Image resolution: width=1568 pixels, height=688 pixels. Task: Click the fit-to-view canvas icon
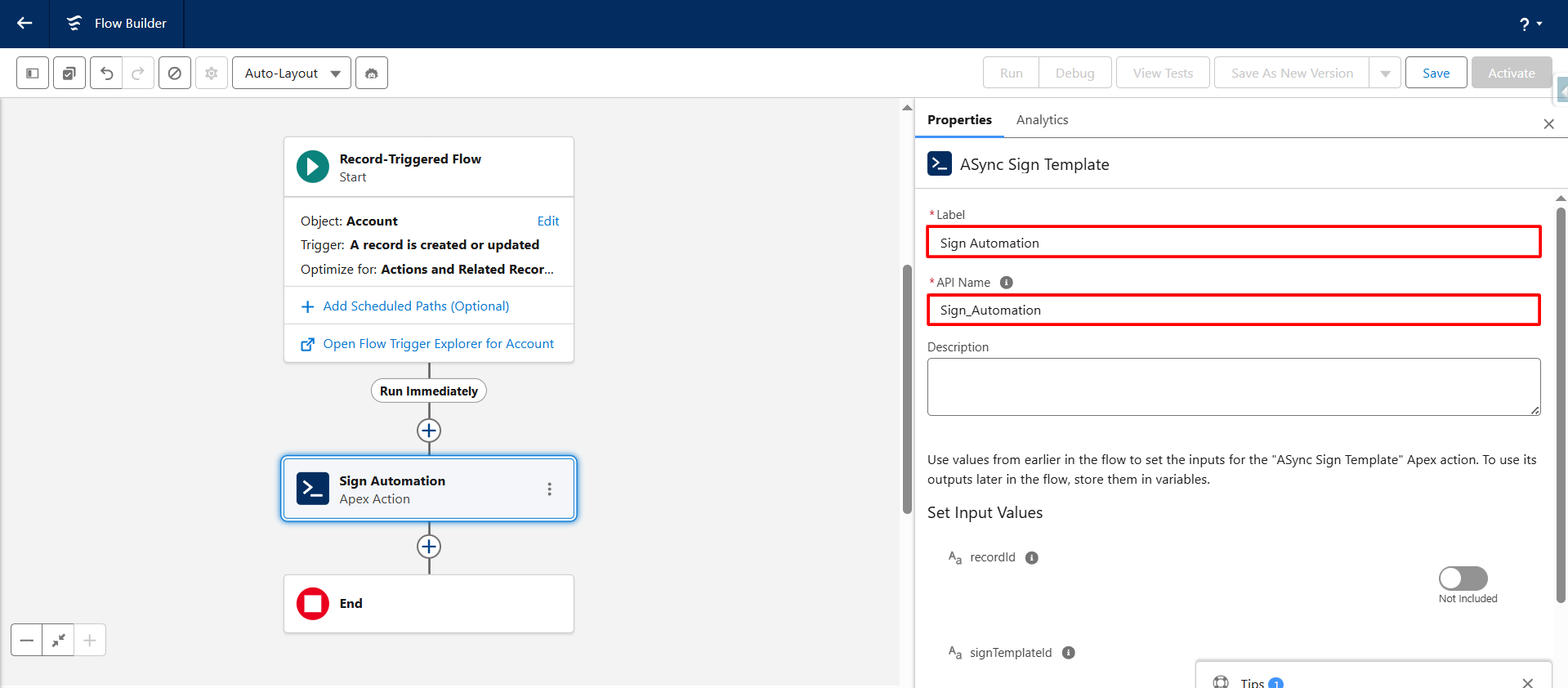tap(58, 641)
